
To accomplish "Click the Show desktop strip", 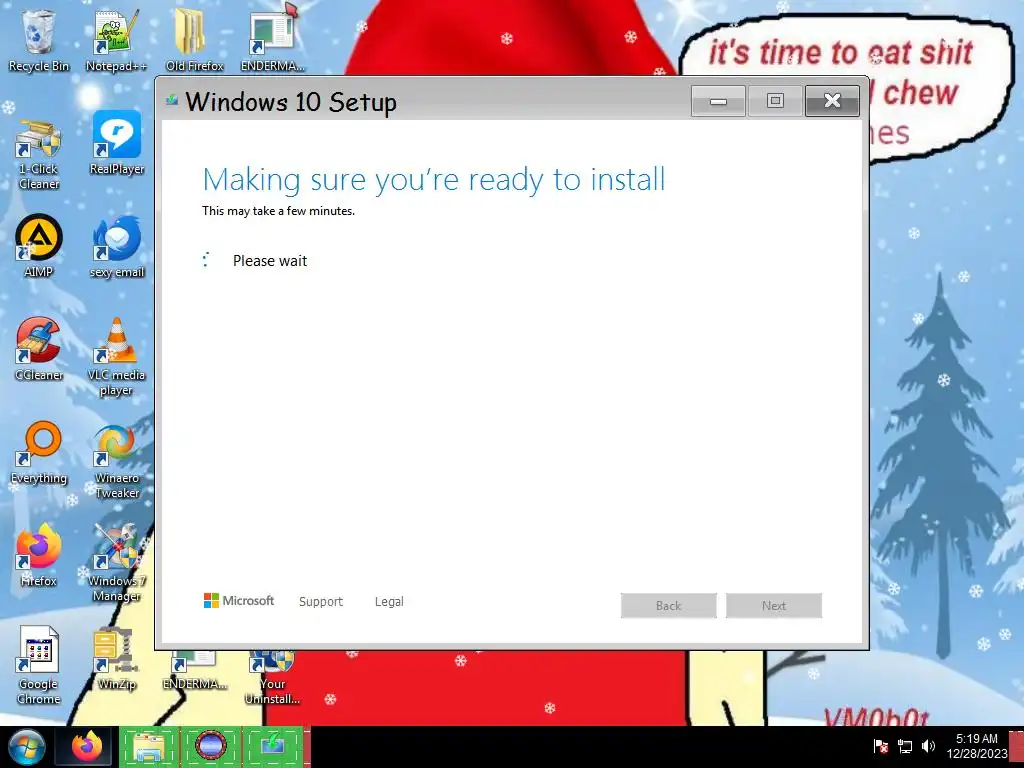I will tap(1017, 747).
